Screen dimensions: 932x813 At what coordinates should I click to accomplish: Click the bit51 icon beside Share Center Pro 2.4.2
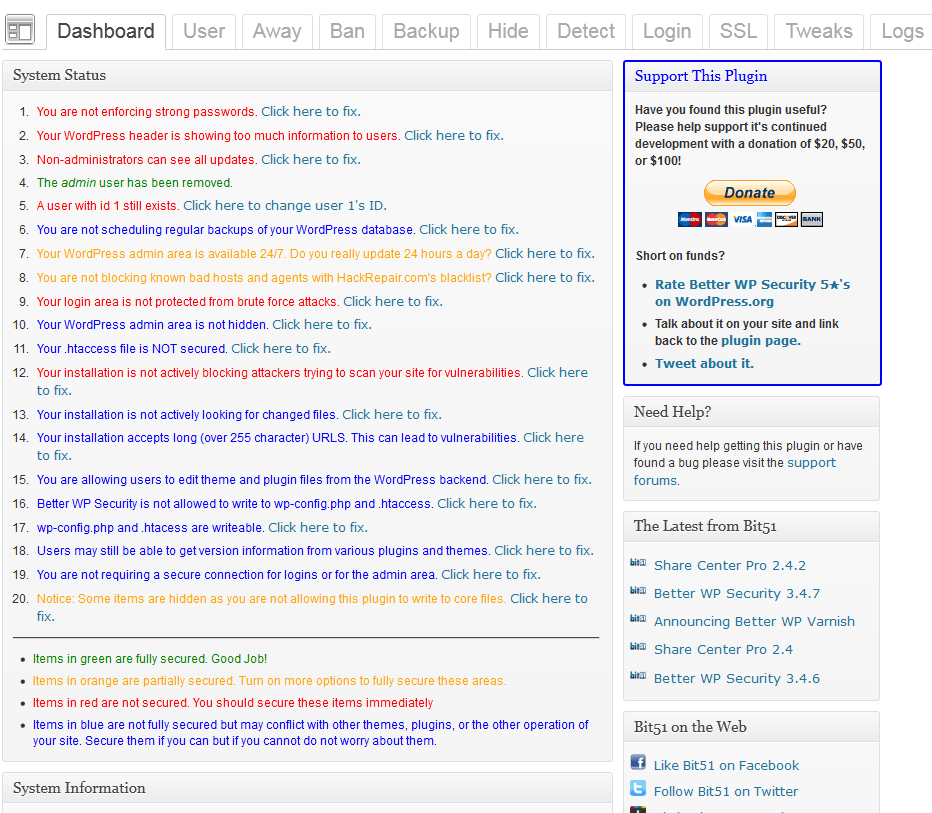tap(638, 562)
